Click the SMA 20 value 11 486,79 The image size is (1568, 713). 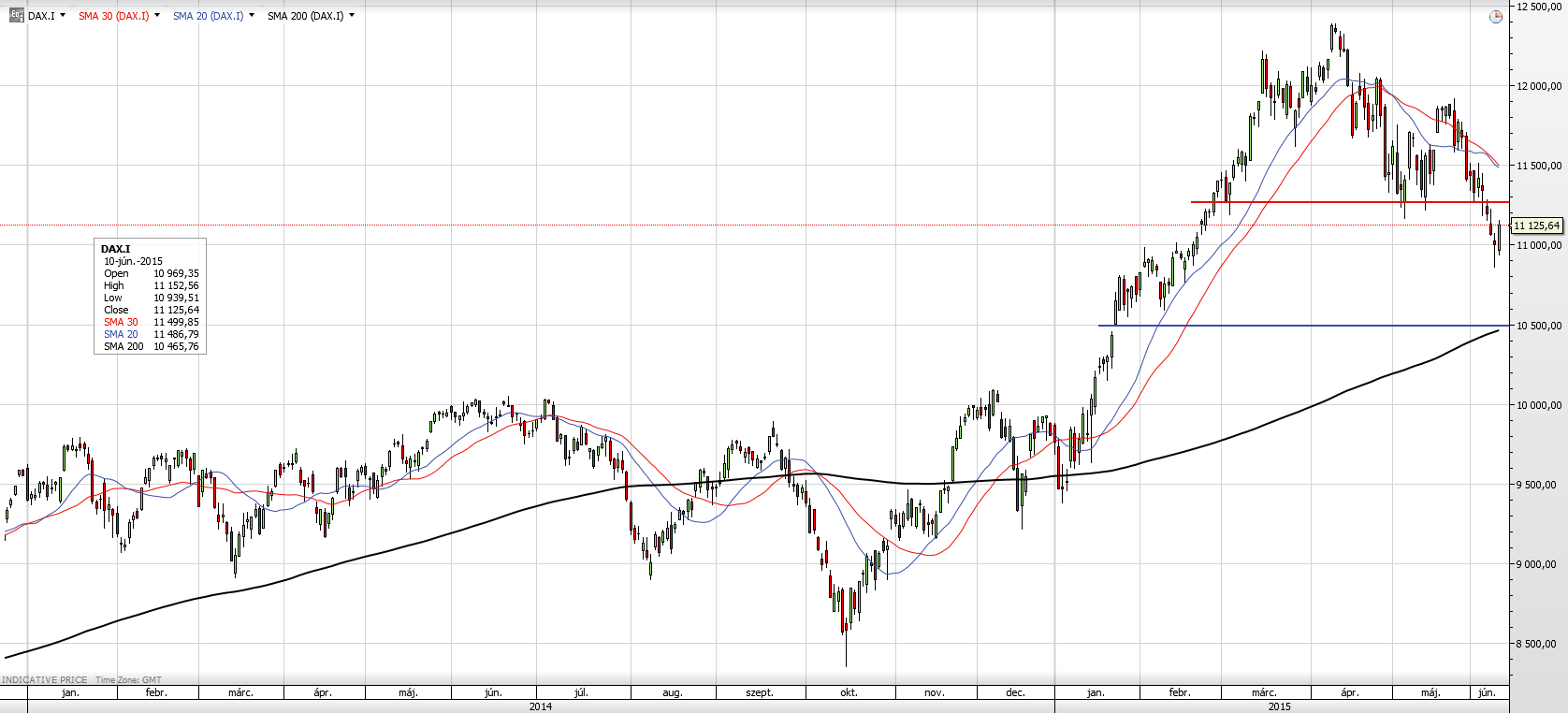tap(176, 334)
